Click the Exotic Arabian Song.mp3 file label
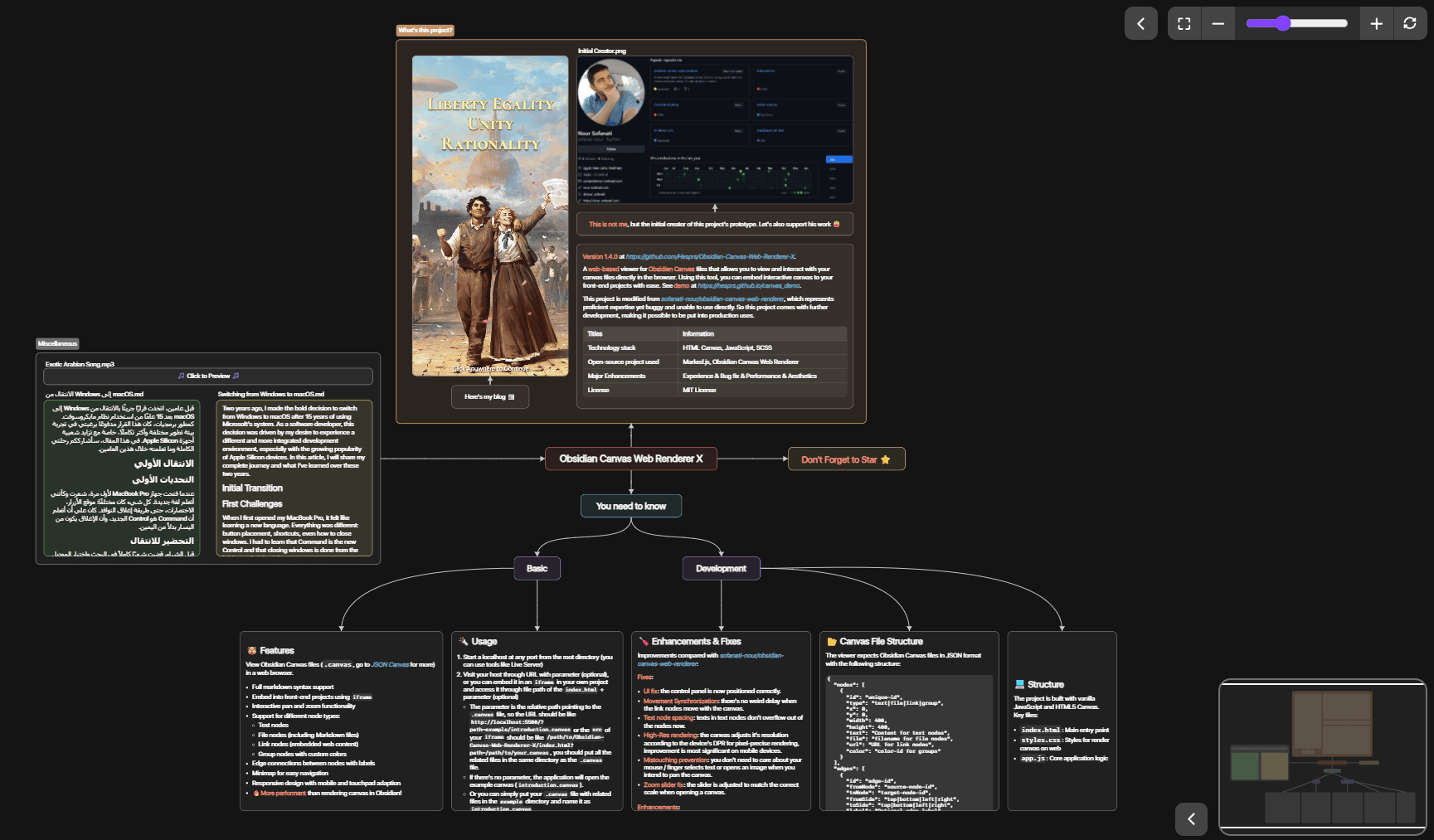 [80, 364]
